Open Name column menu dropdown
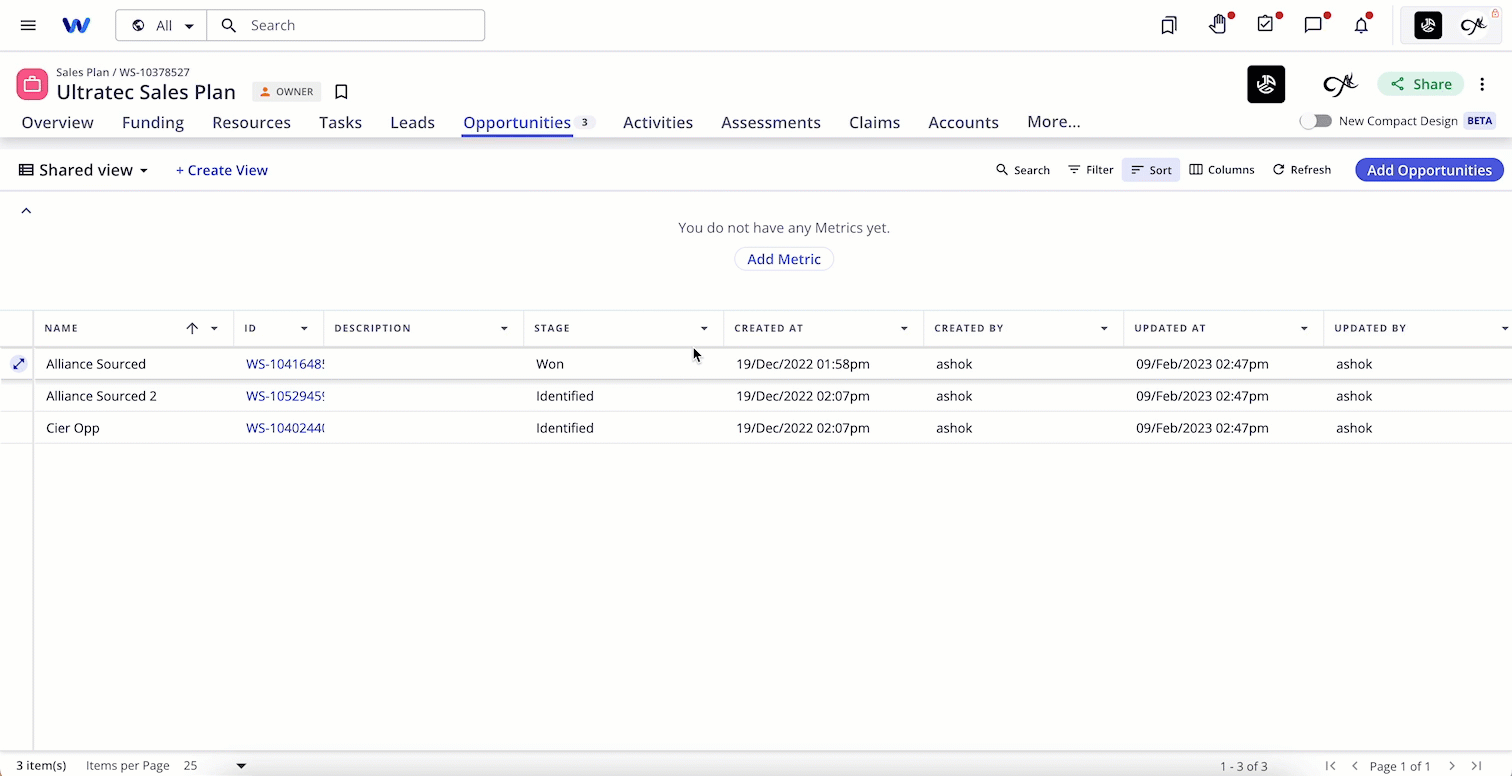The width and height of the screenshot is (1512, 776). 214,328
